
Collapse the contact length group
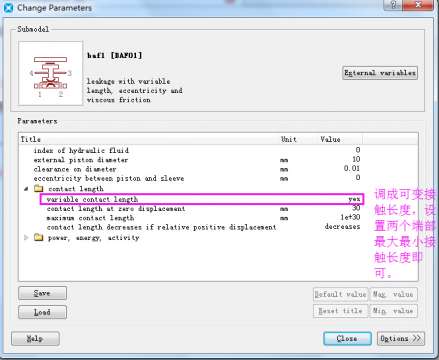[26, 189]
